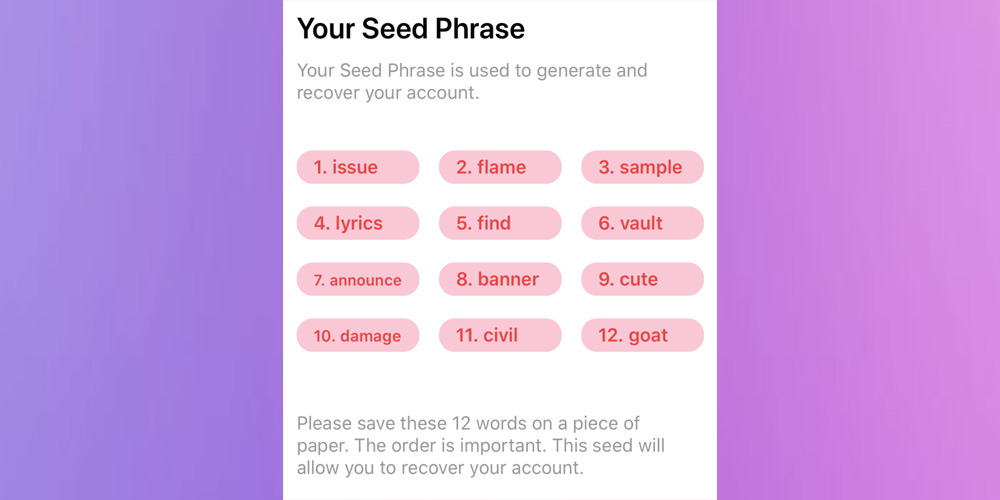
Task: Click the "8. banner" word pill
Action: [499, 279]
